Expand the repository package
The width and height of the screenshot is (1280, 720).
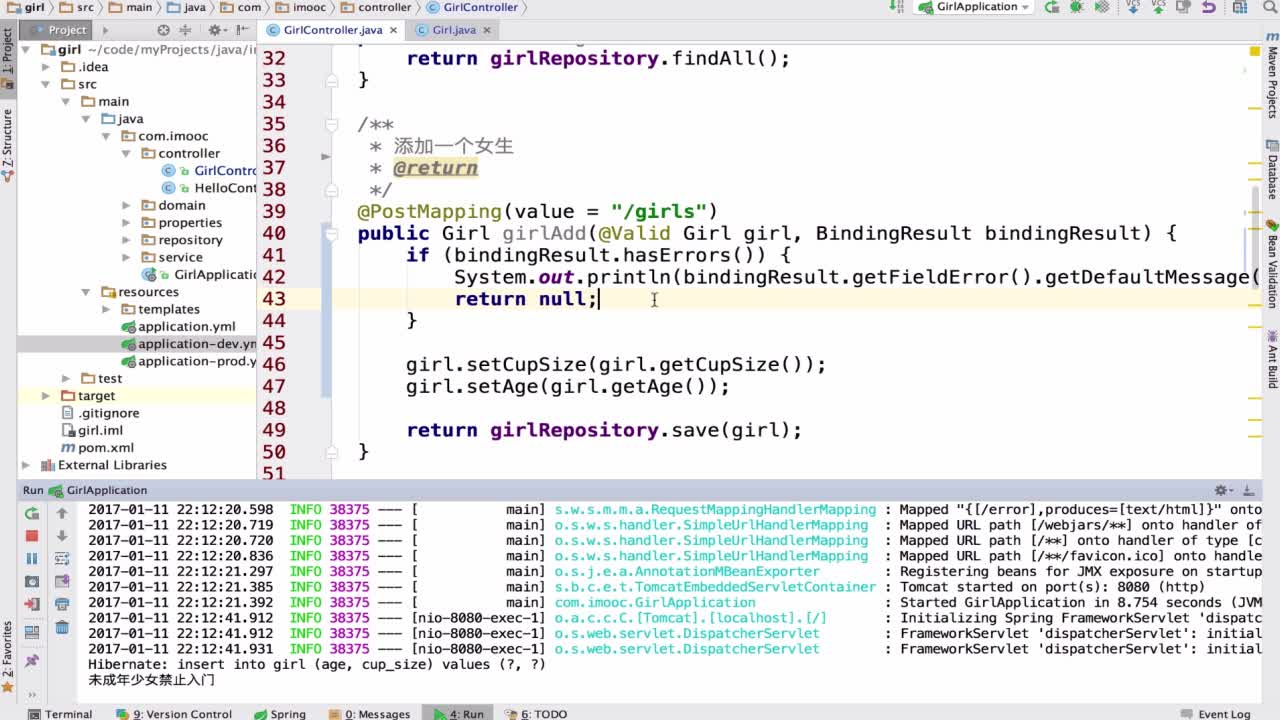(126, 240)
